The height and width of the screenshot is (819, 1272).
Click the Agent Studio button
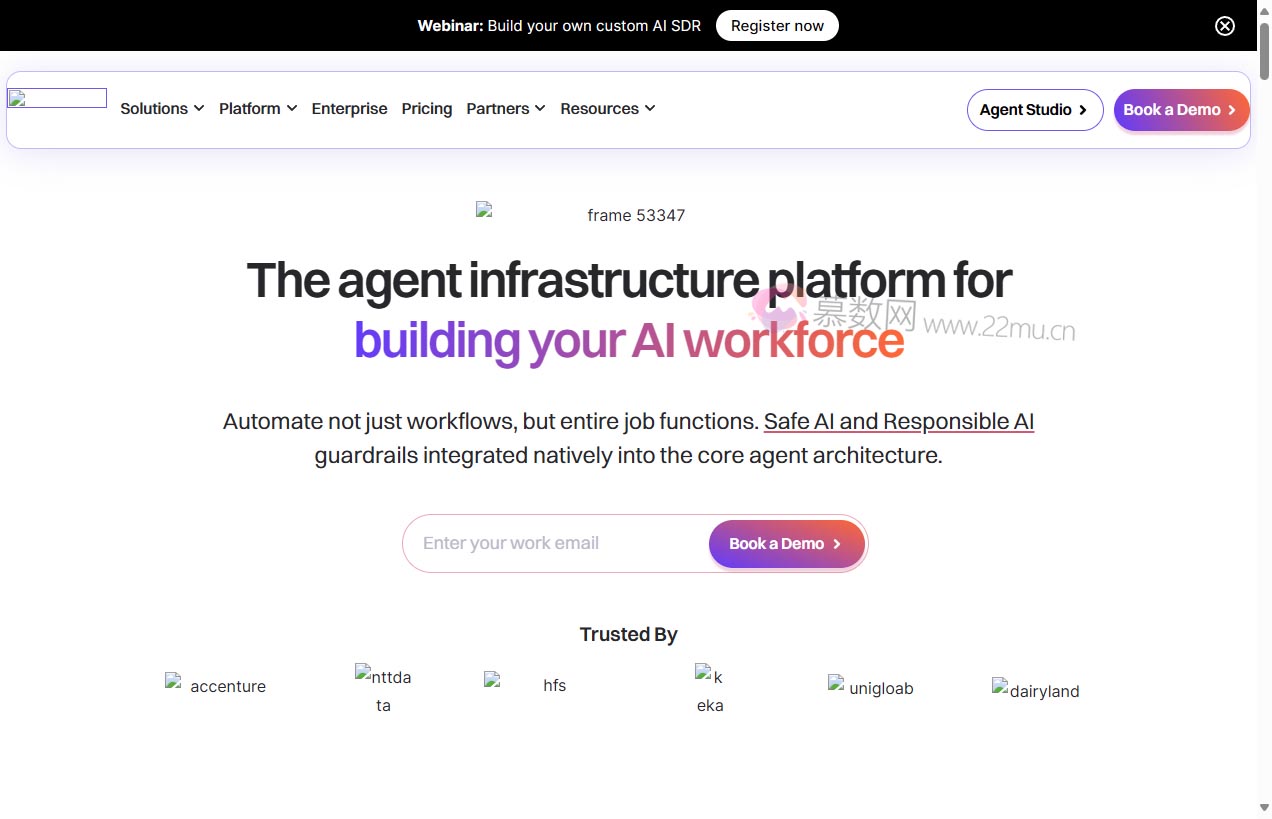pyautogui.click(x=1035, y=110)
